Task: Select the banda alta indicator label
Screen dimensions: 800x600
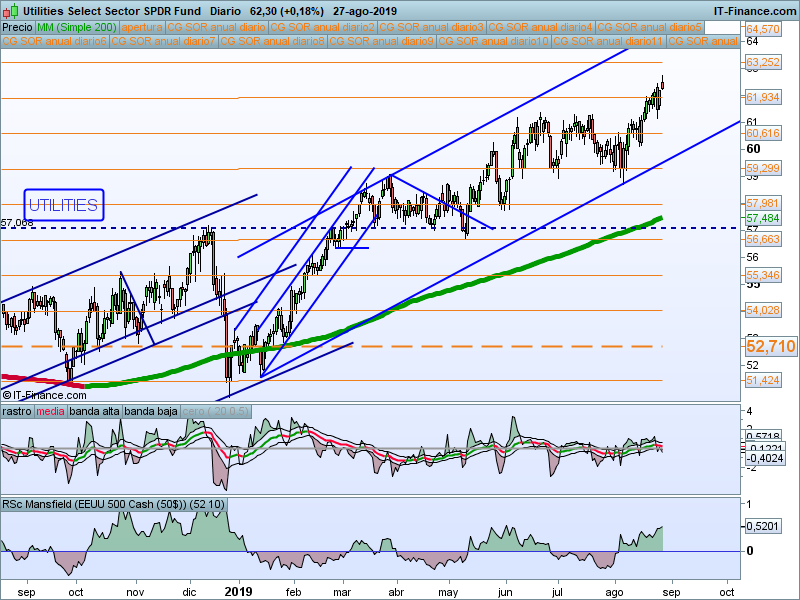Action: click(x=94, y=411)
